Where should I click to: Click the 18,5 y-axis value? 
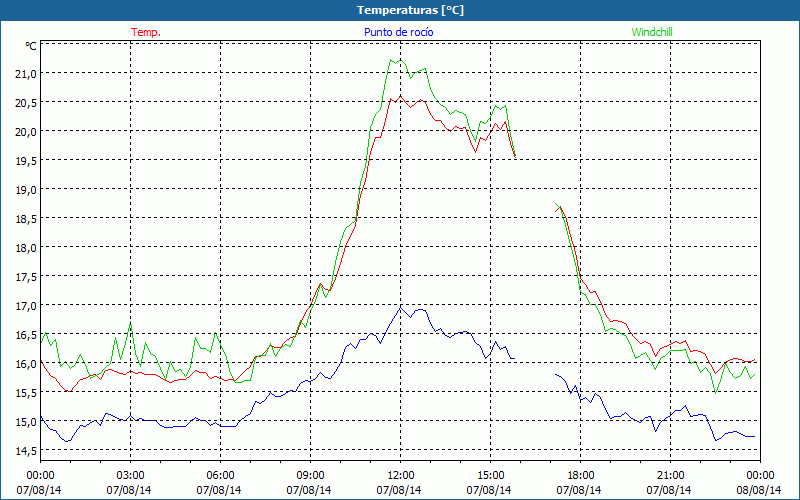[26, 218]
